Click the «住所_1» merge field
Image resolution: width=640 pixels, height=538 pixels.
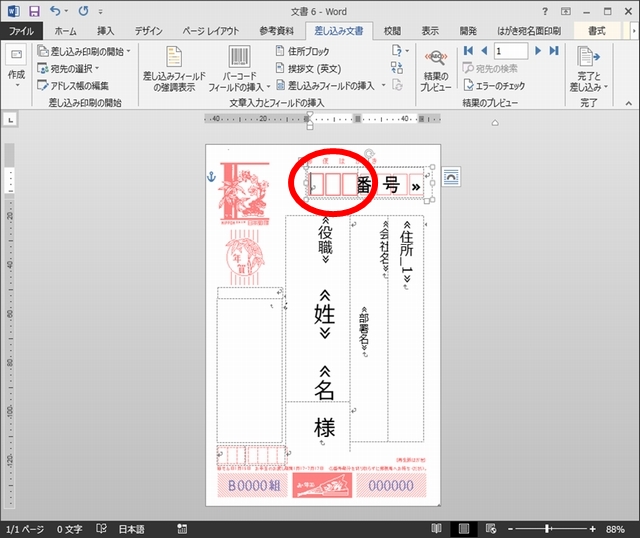[x=407, y=252]
